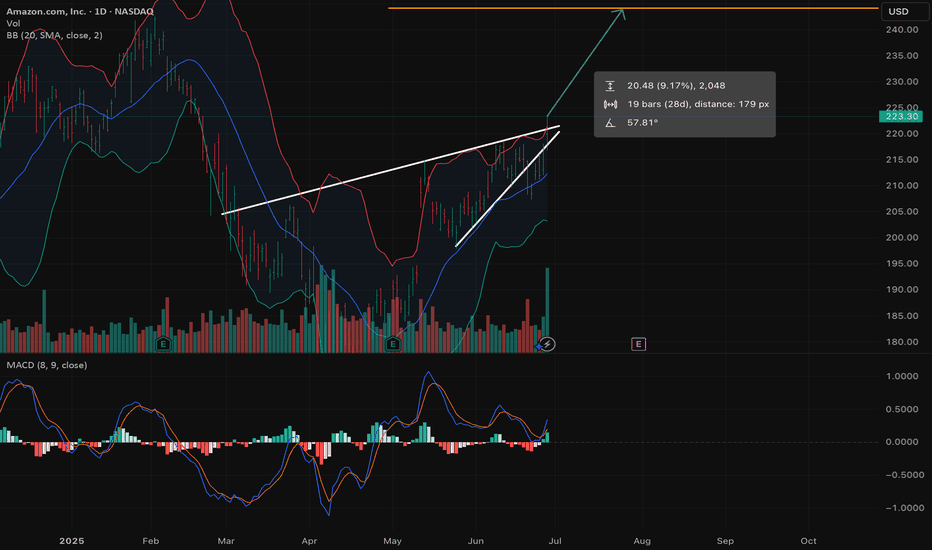Select the BB (20, SMA, close, 2) legend
The height and width of the screenshot is (550, 932).
tap(54, 35)
